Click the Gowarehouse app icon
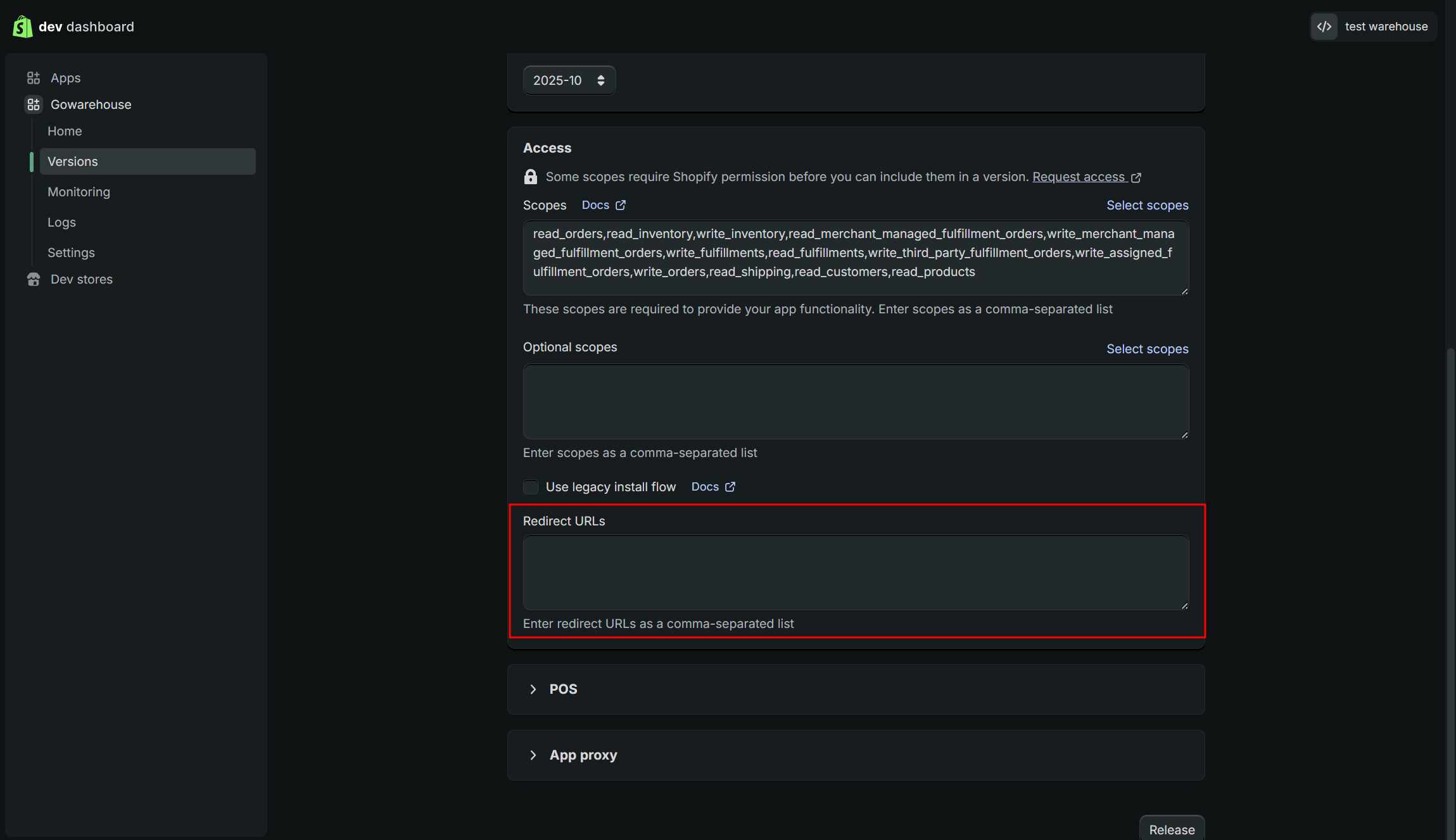The width and height of the screenshot is (1456, 840). point(34,104)
